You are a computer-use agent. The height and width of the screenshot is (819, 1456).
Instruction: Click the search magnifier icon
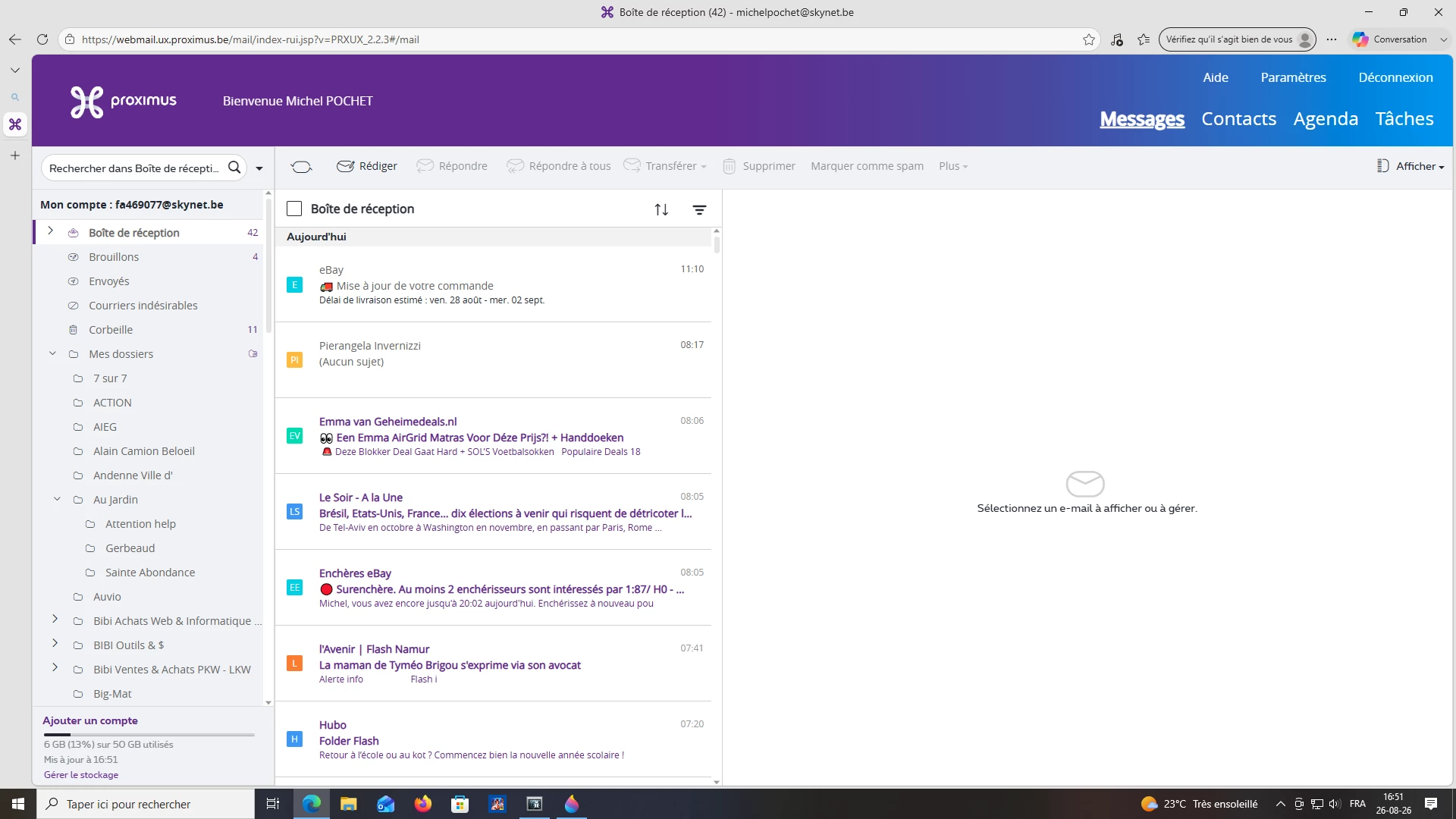234,168
